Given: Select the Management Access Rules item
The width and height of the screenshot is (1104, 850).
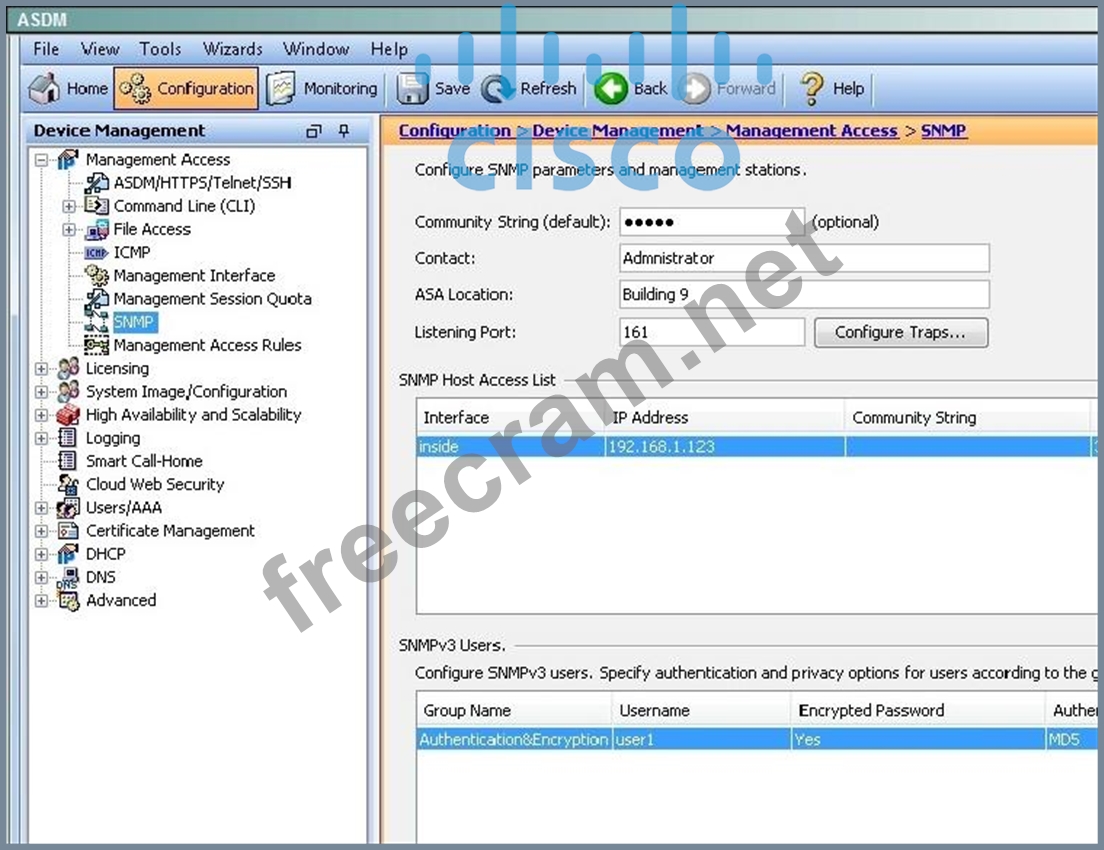Looking at the screenshot, I should (x=206, y=345).
